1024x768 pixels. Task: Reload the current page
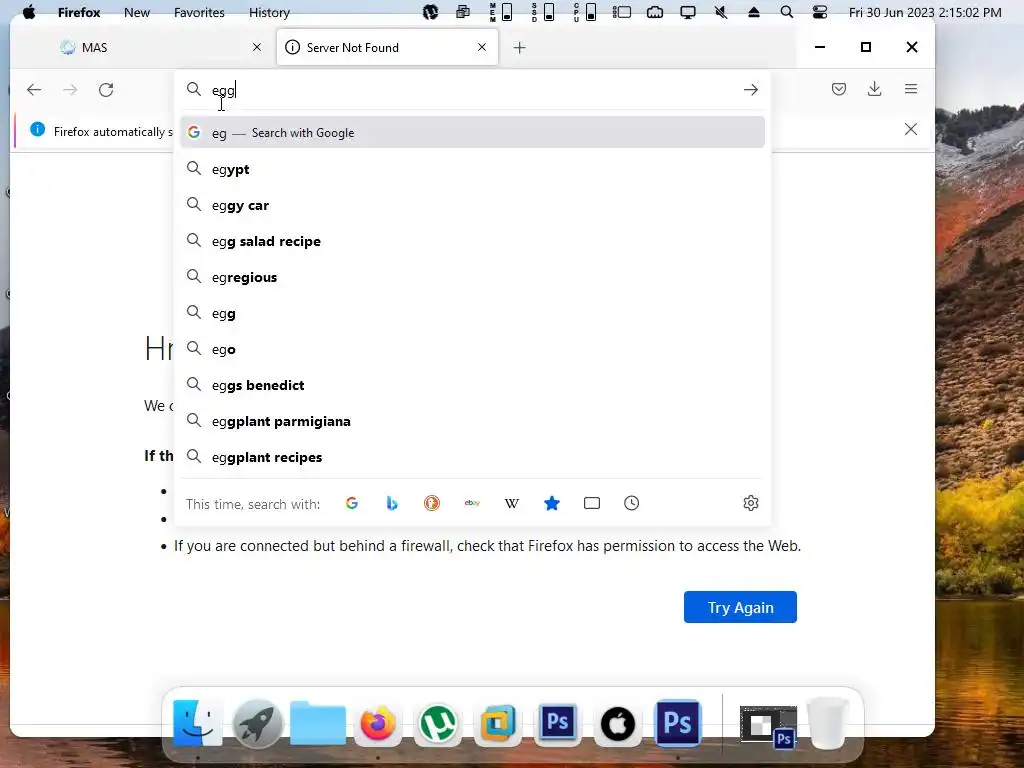106,89
